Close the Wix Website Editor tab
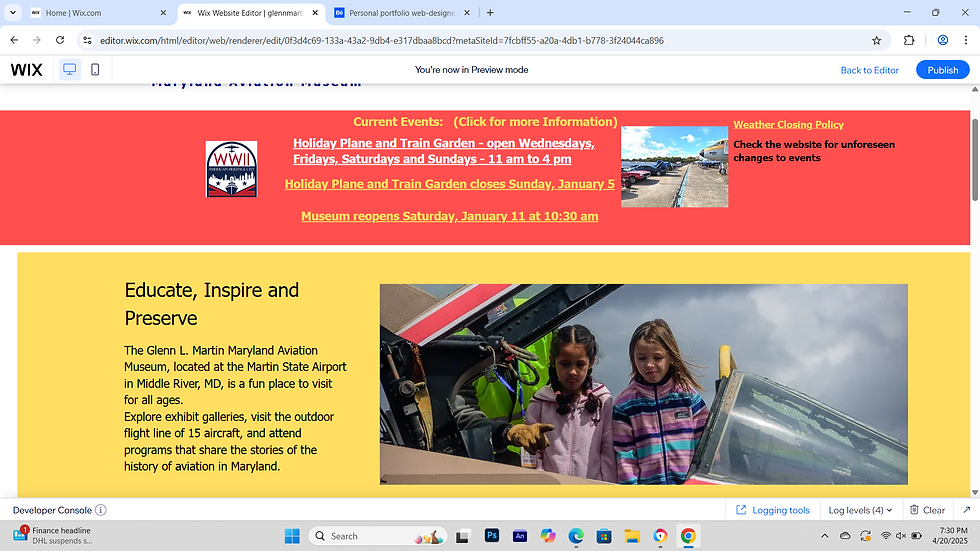980x551 pixels. coord(315,12)
